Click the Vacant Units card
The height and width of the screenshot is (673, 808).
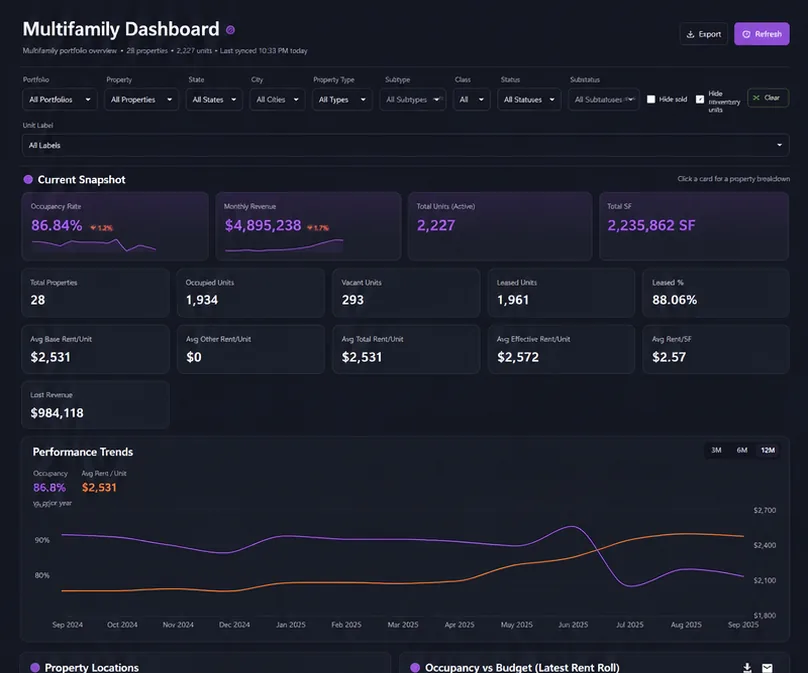[406, 293]
